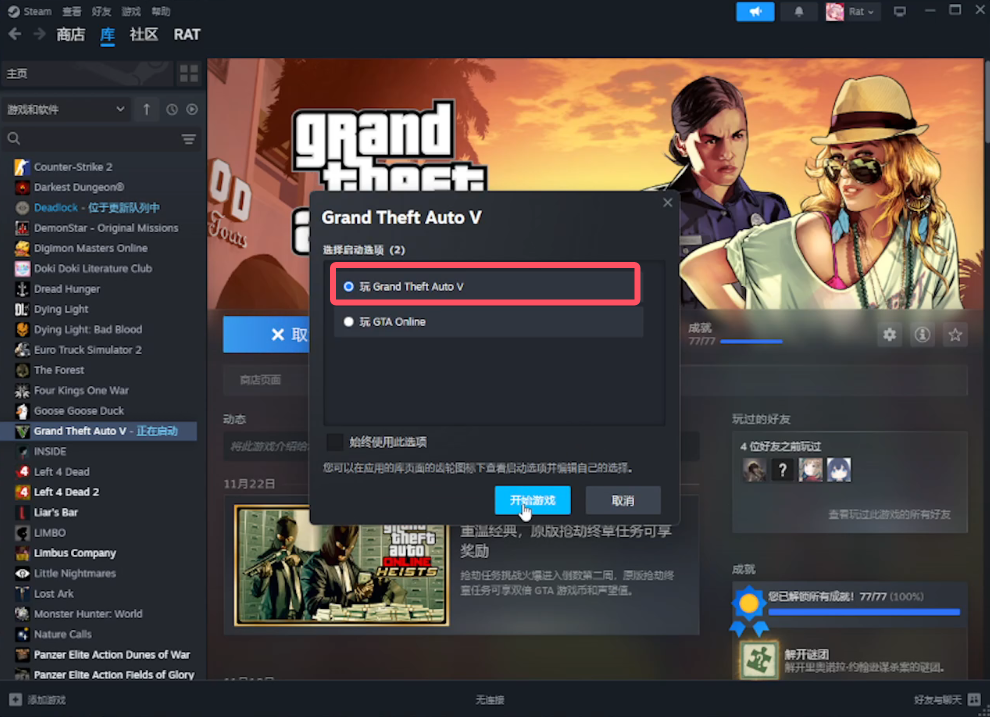Expand the 游戏和软件 dropdown
Screen dimensions: 990x717
[x=66, y=110]
